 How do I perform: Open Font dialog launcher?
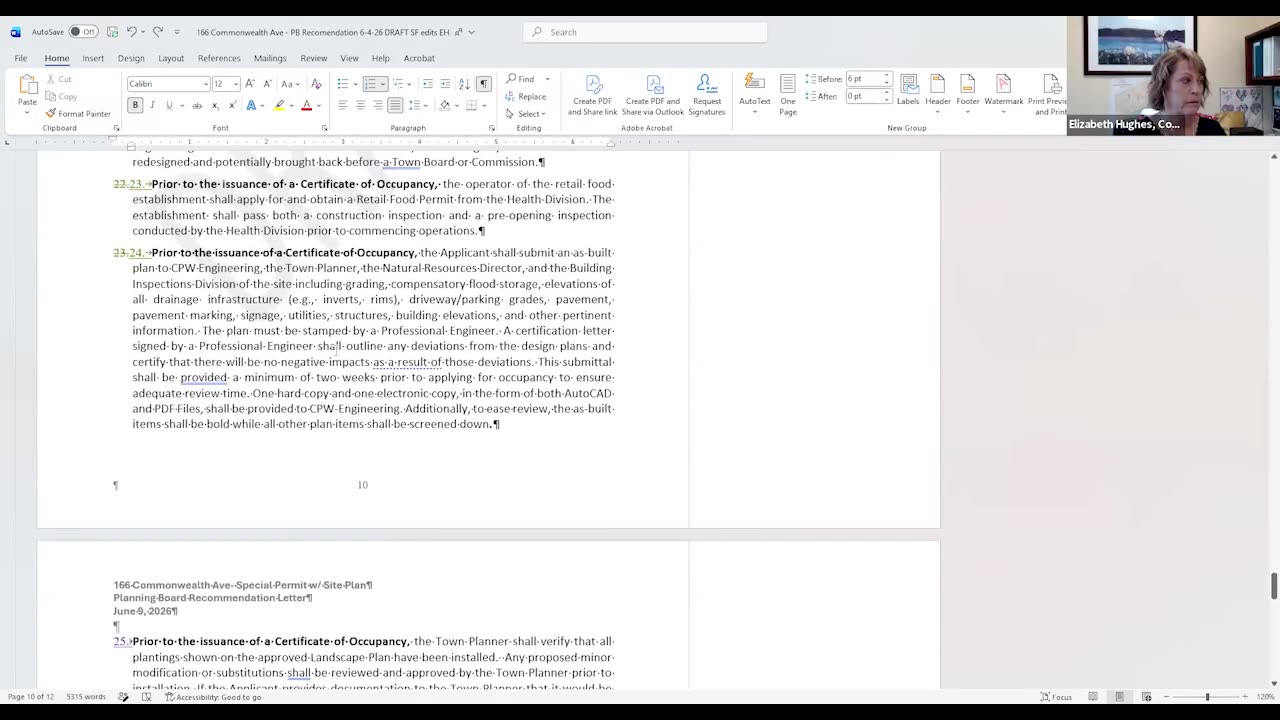point(324,128)
